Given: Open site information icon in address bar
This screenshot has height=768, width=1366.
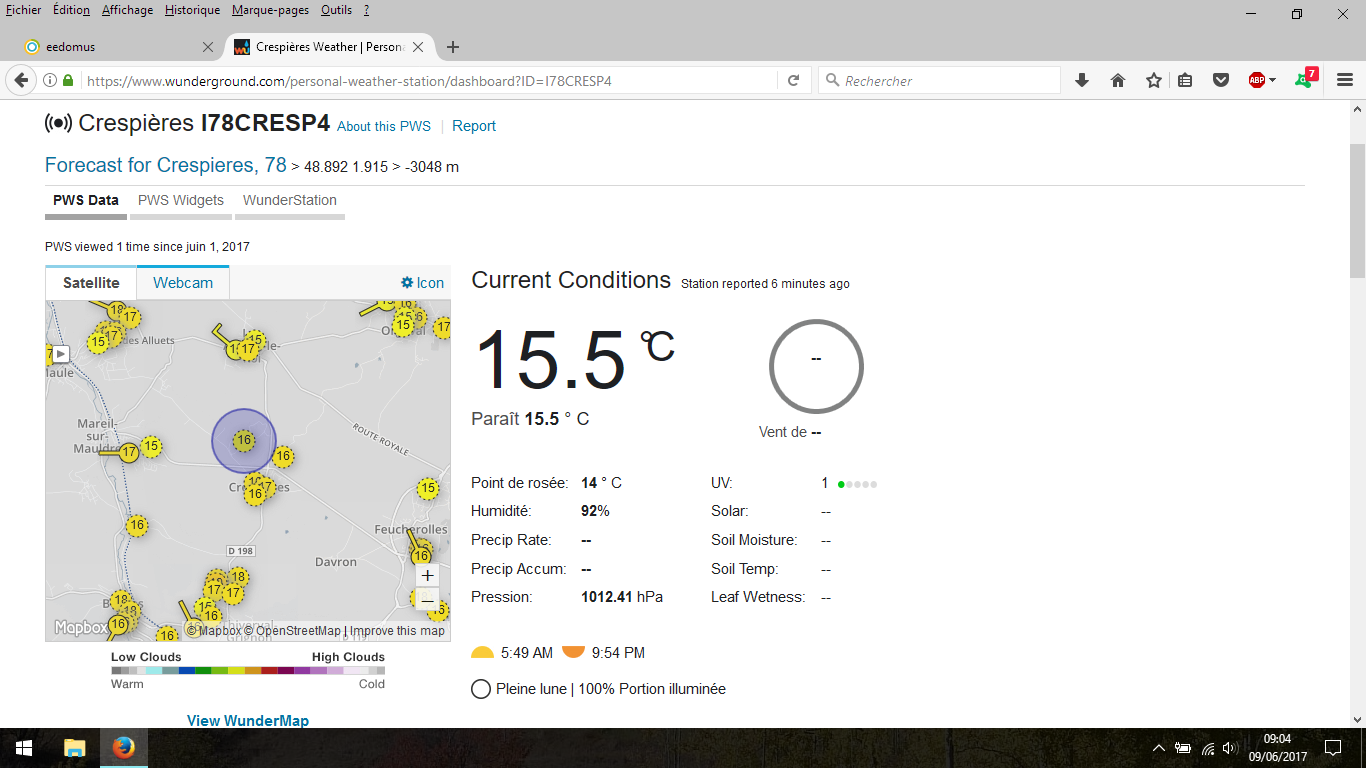Looking at the screenshot, I should coord(50,80).
